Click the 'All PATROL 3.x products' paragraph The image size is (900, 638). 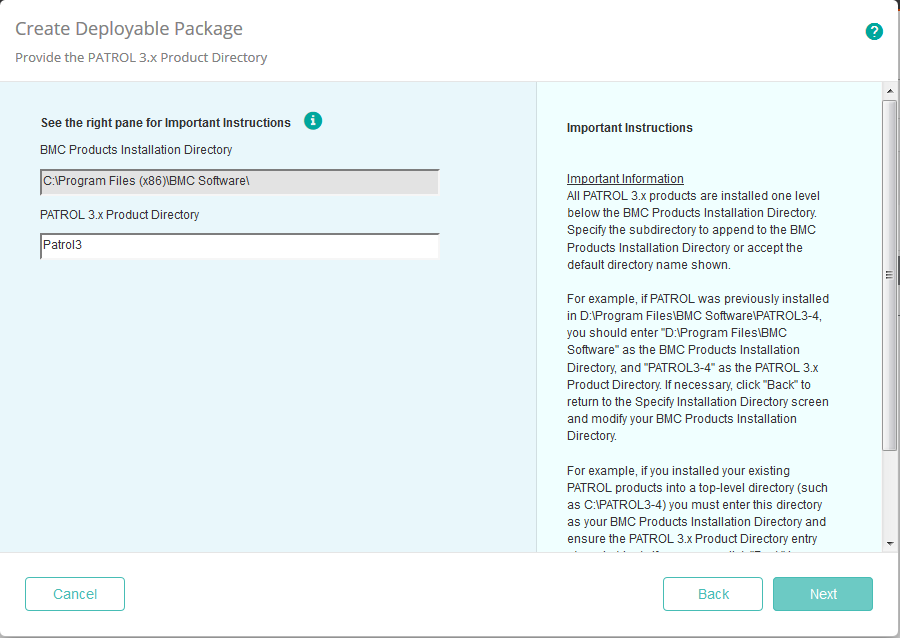pyautogui.click(x=692, y=230)
